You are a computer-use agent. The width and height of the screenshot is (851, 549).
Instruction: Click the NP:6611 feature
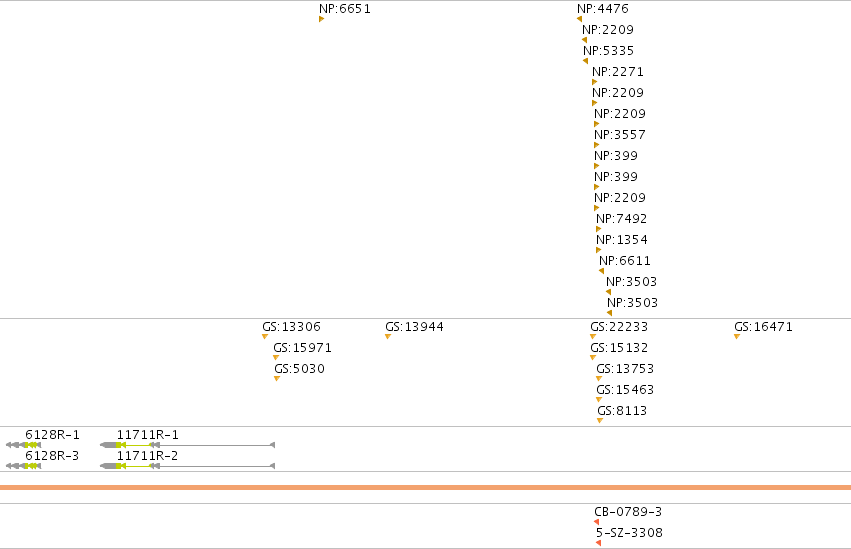click(625, 261)
